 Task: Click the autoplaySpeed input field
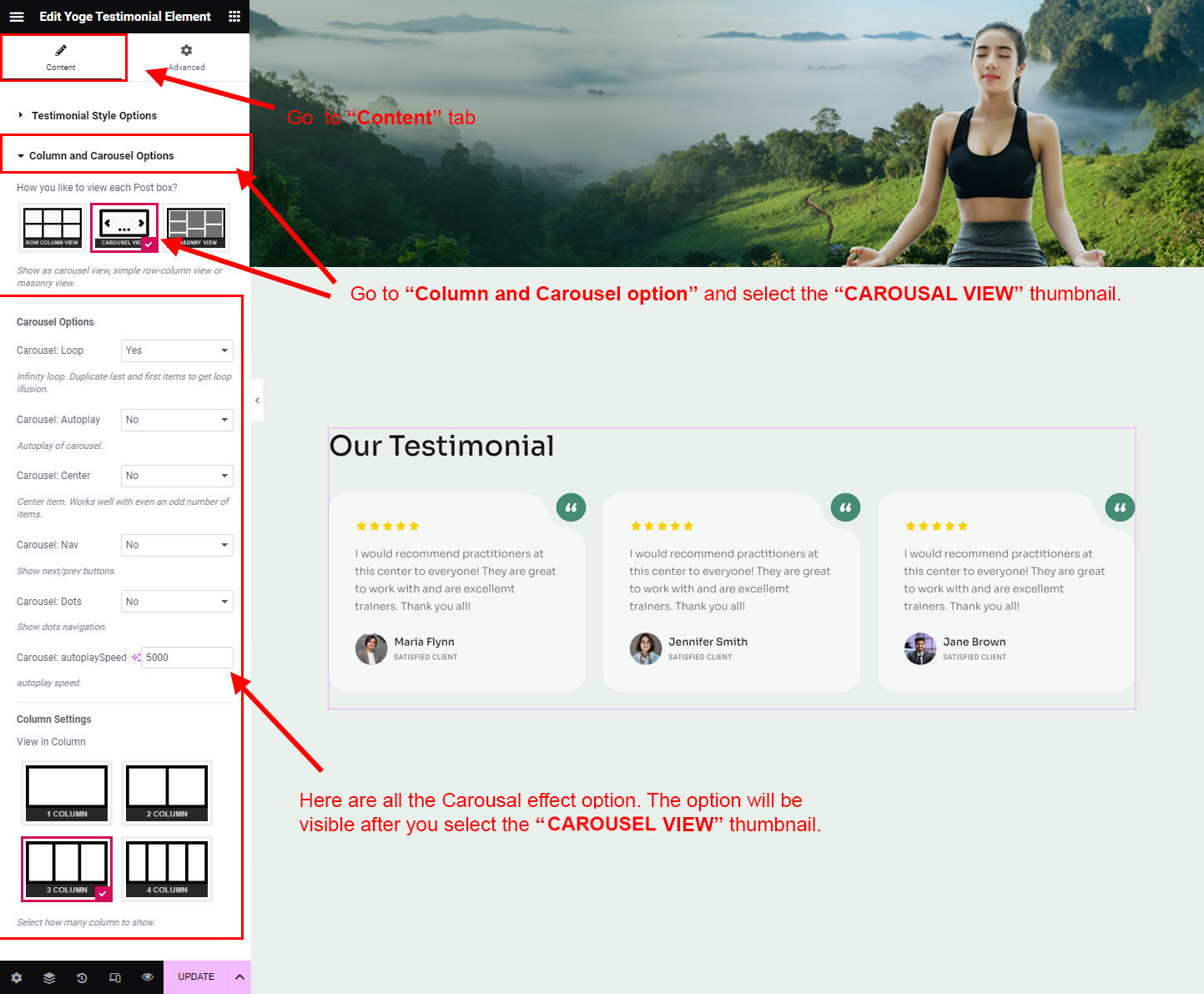click(x=187, y=658)
